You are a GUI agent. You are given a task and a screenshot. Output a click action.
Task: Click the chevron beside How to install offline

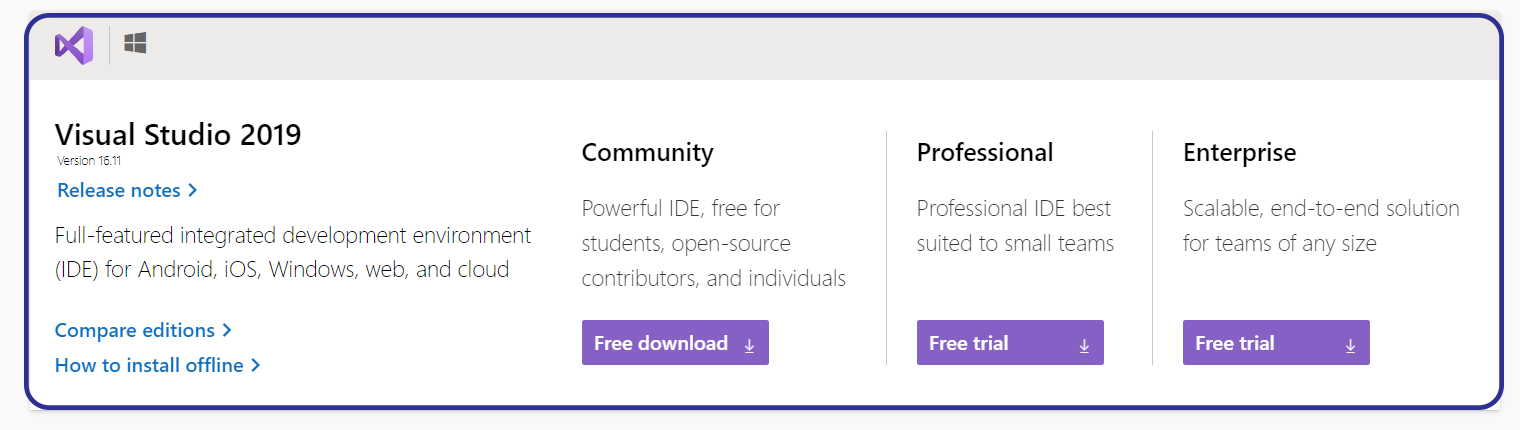(255, 365)
